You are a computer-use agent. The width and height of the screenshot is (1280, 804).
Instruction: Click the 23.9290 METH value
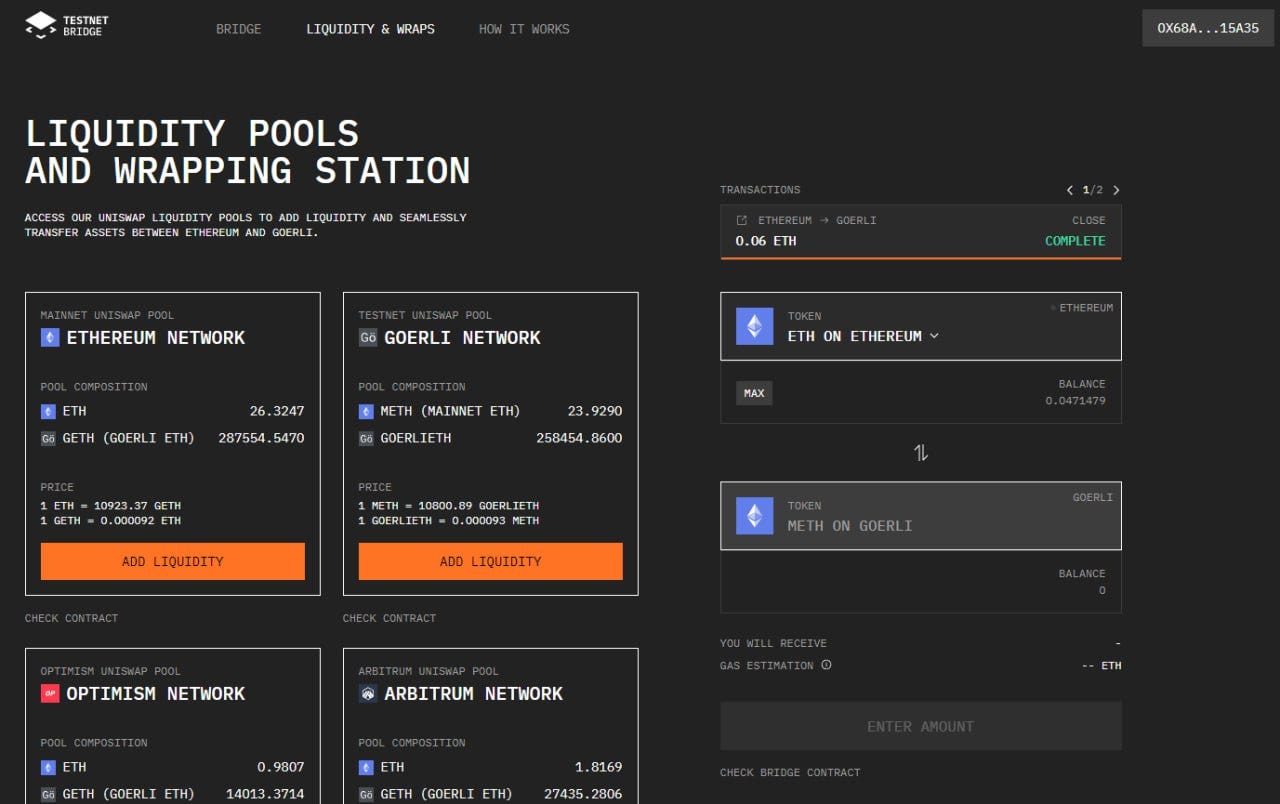595,411
